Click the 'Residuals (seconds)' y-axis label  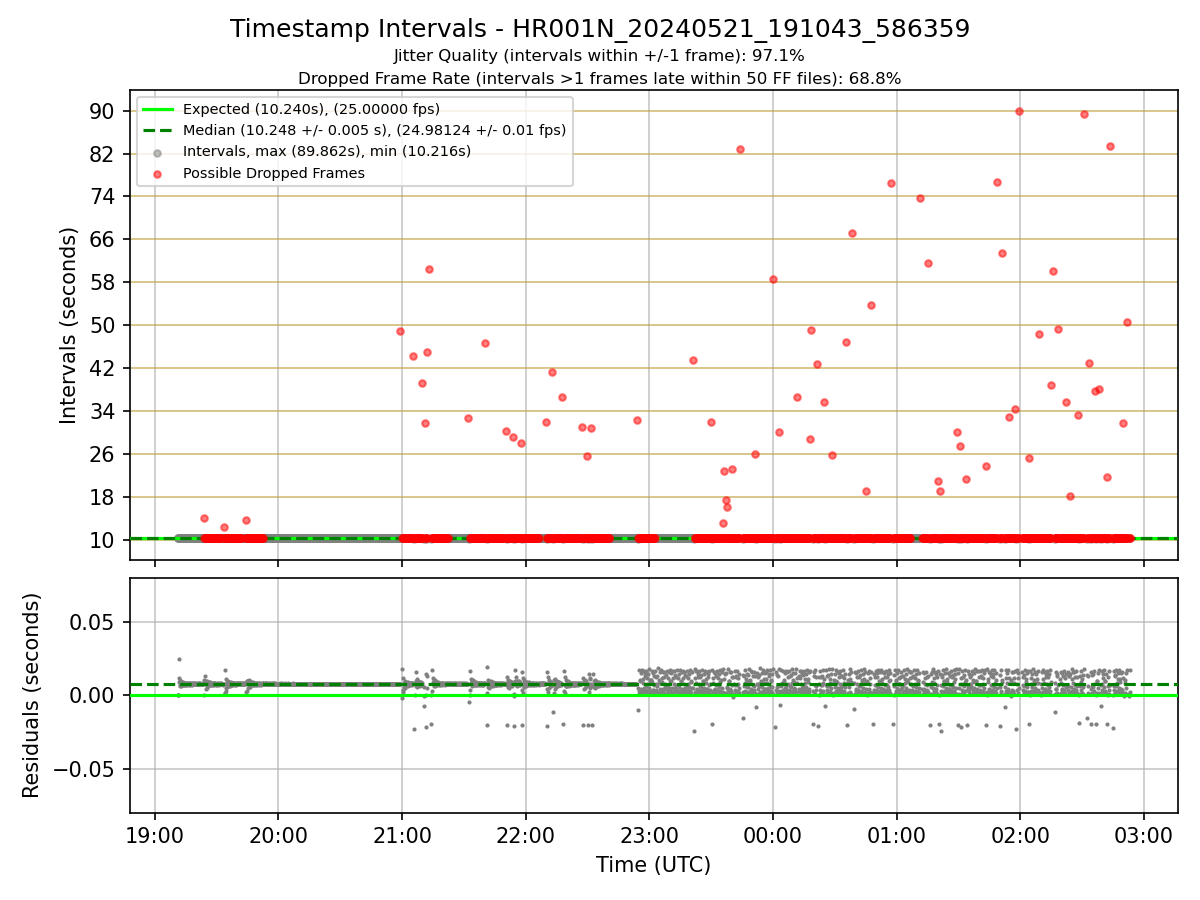(x=33, y=695)
